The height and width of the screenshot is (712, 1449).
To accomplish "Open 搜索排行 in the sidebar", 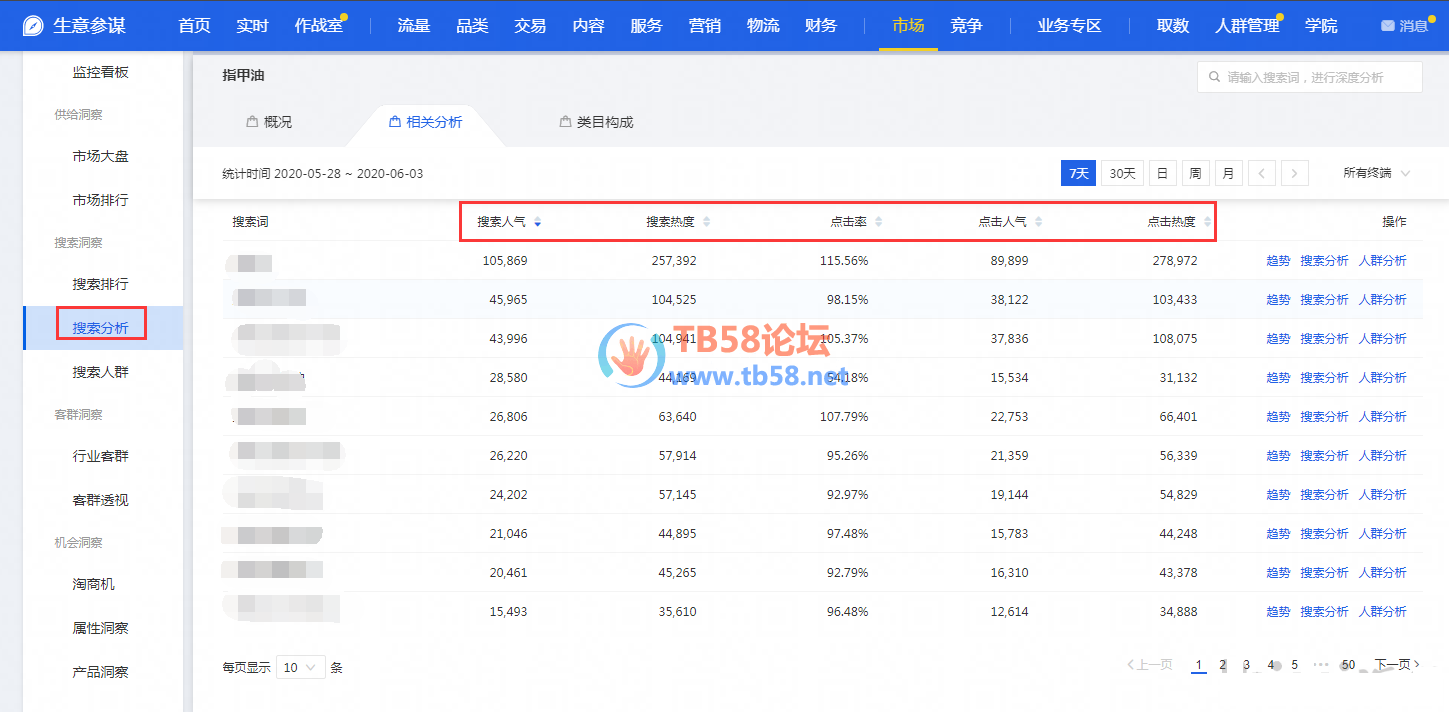I will point(100,284).
